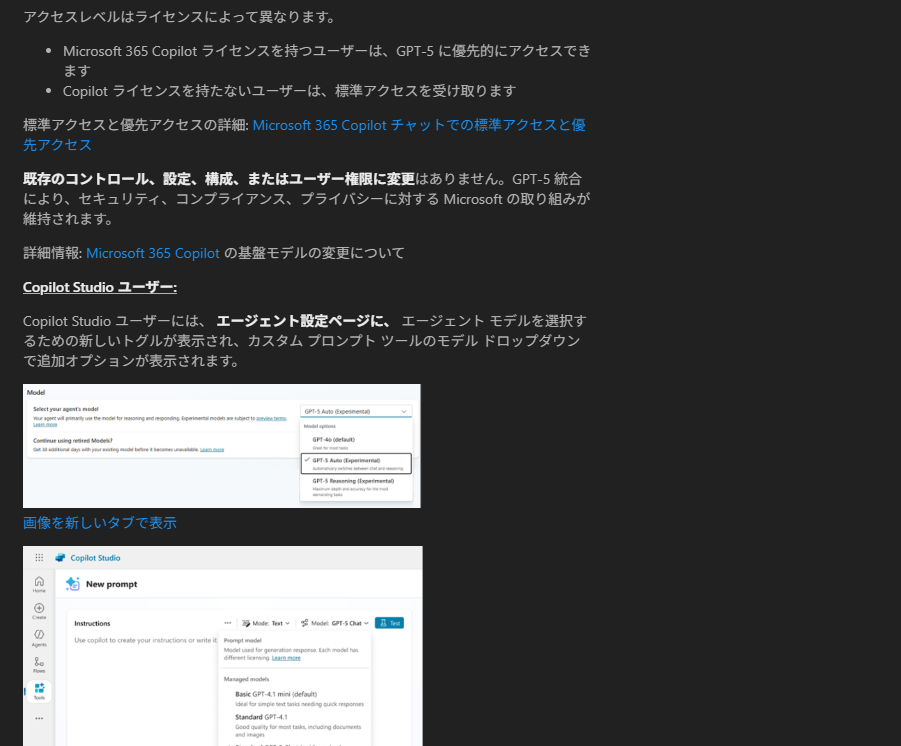Choose checked GPT-5 Auto (Experimental) option
Viewport: 901px width, 746px height.
tap(356, 463)
